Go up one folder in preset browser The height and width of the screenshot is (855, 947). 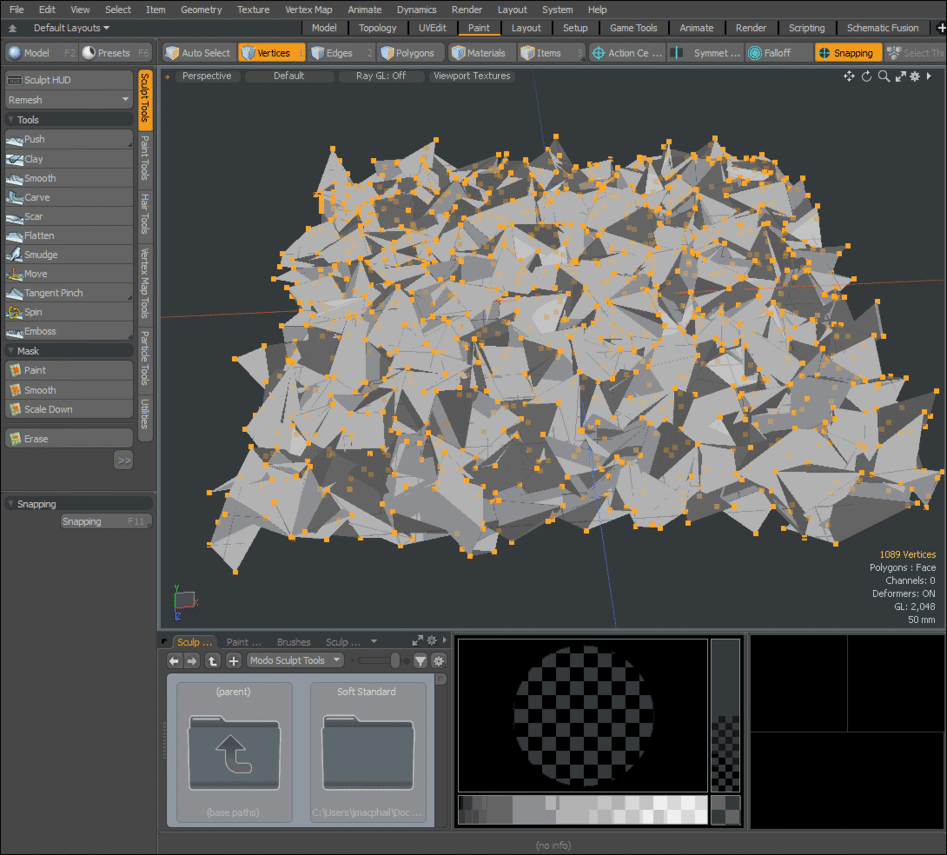[x=212, y=660]
